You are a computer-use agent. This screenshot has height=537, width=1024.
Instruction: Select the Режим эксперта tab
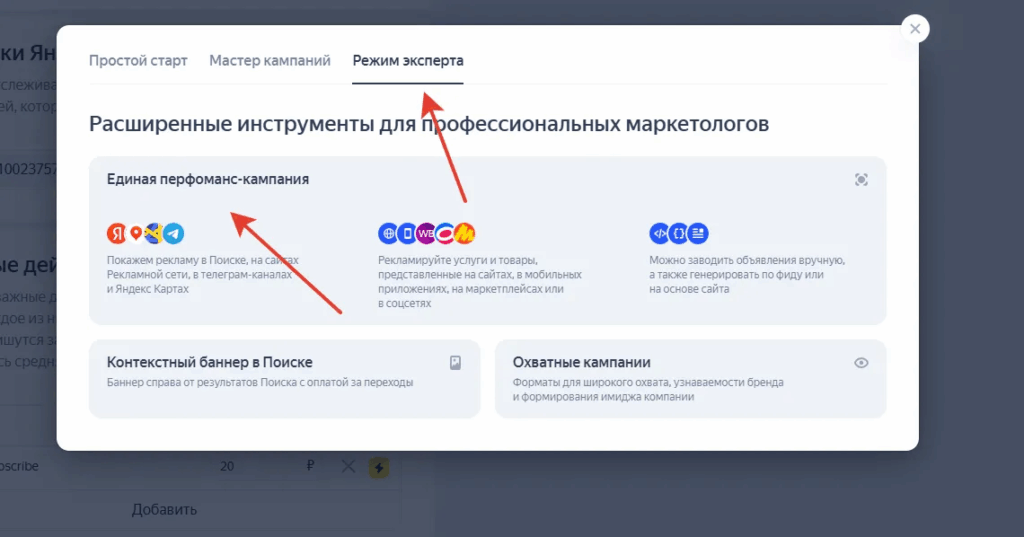[x=407, y=61]
